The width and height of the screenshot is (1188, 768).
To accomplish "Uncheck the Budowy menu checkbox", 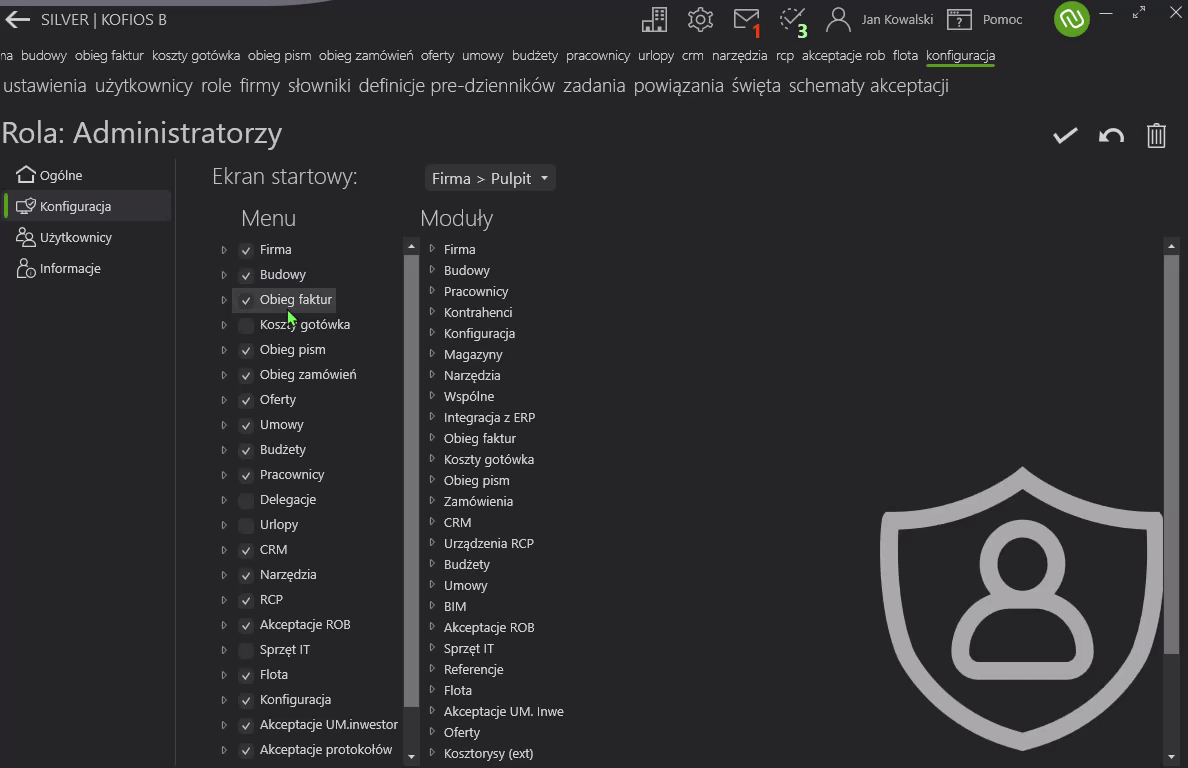I will click(x=245, y=275).
